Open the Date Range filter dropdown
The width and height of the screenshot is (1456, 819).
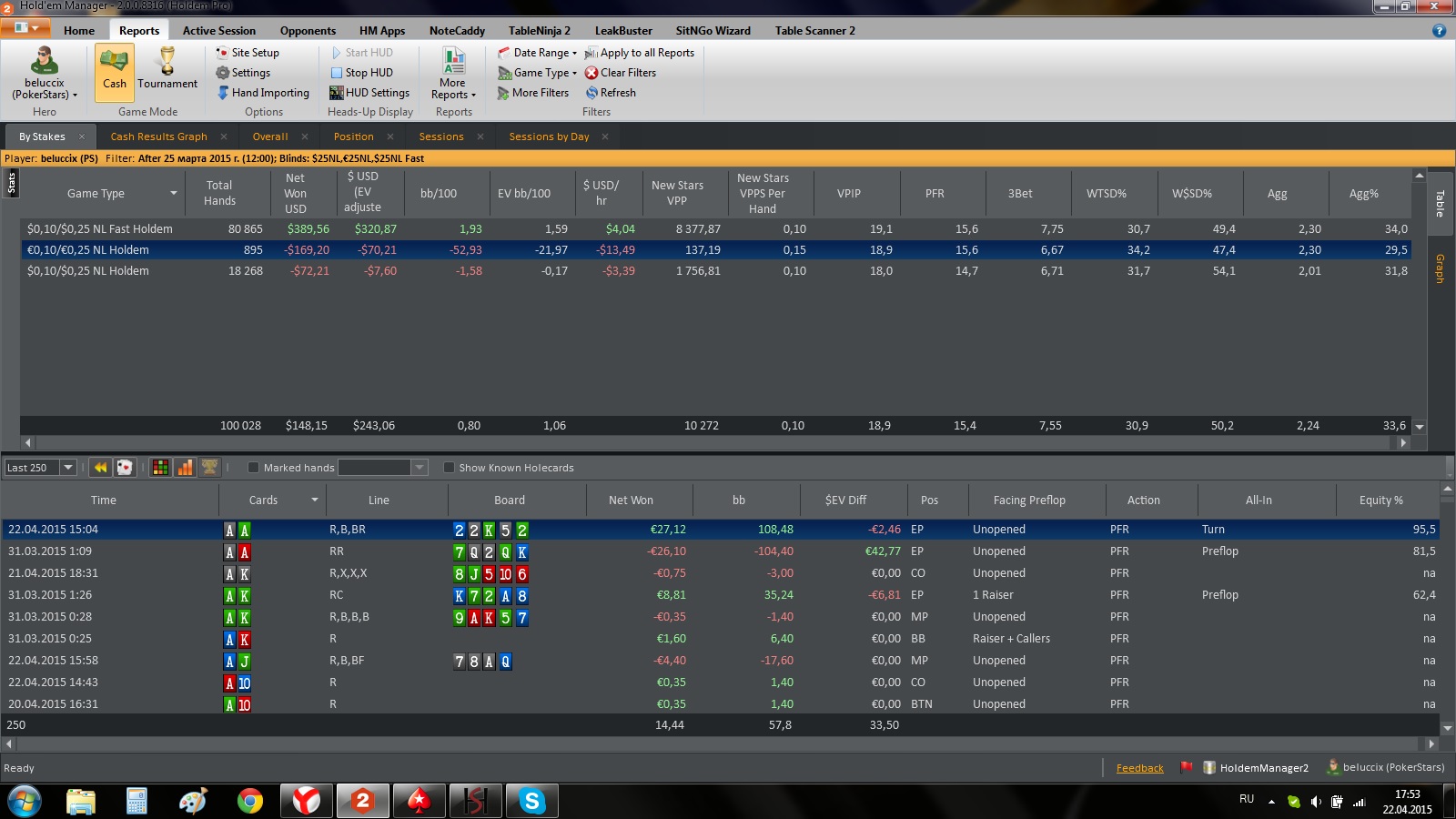[x=537, y=53]
